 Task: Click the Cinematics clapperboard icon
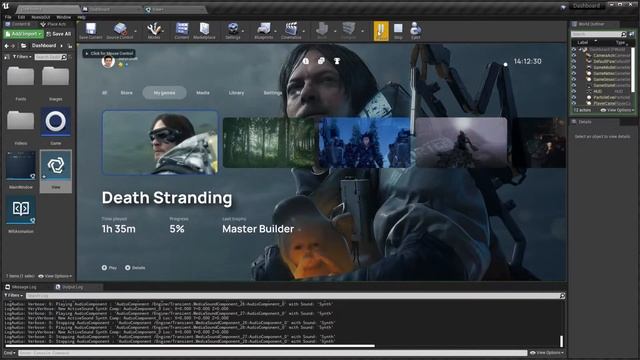tap(291, 29)
